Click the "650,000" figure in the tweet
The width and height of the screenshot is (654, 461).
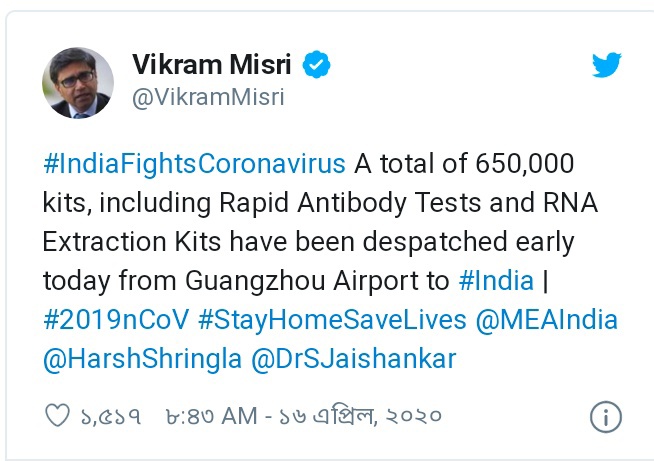click(x=512, y=163)
